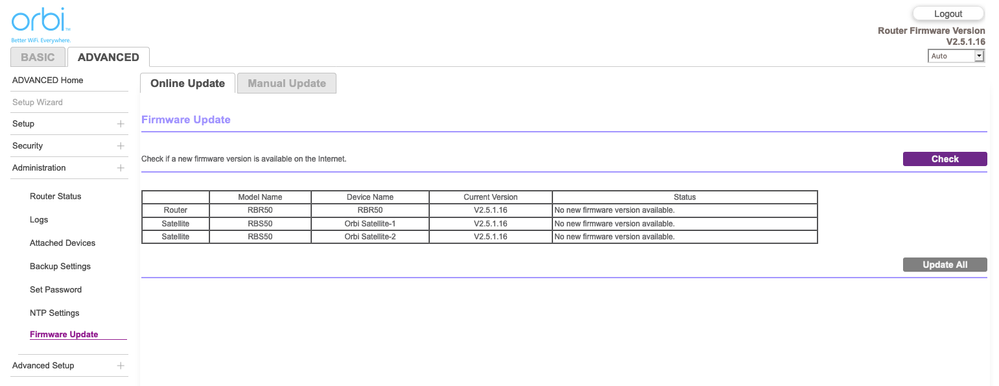Switch to the BASIC tab
999x386 pixels.
(x=38, y=57)
